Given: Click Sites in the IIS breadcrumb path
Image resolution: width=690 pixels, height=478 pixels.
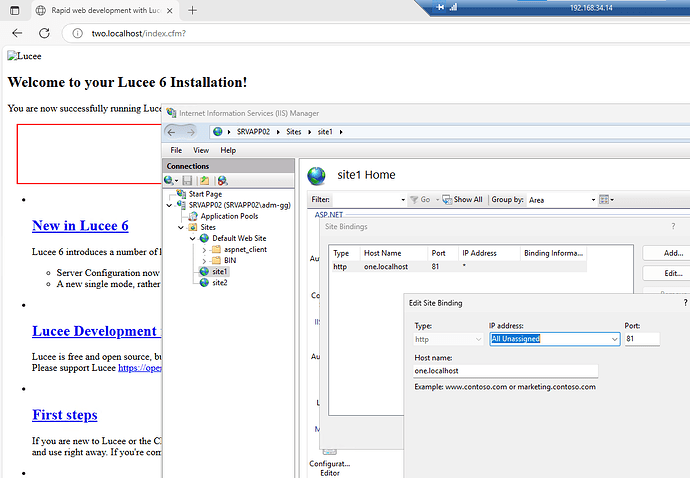Looking at the screenshot, I should point(294,132).
